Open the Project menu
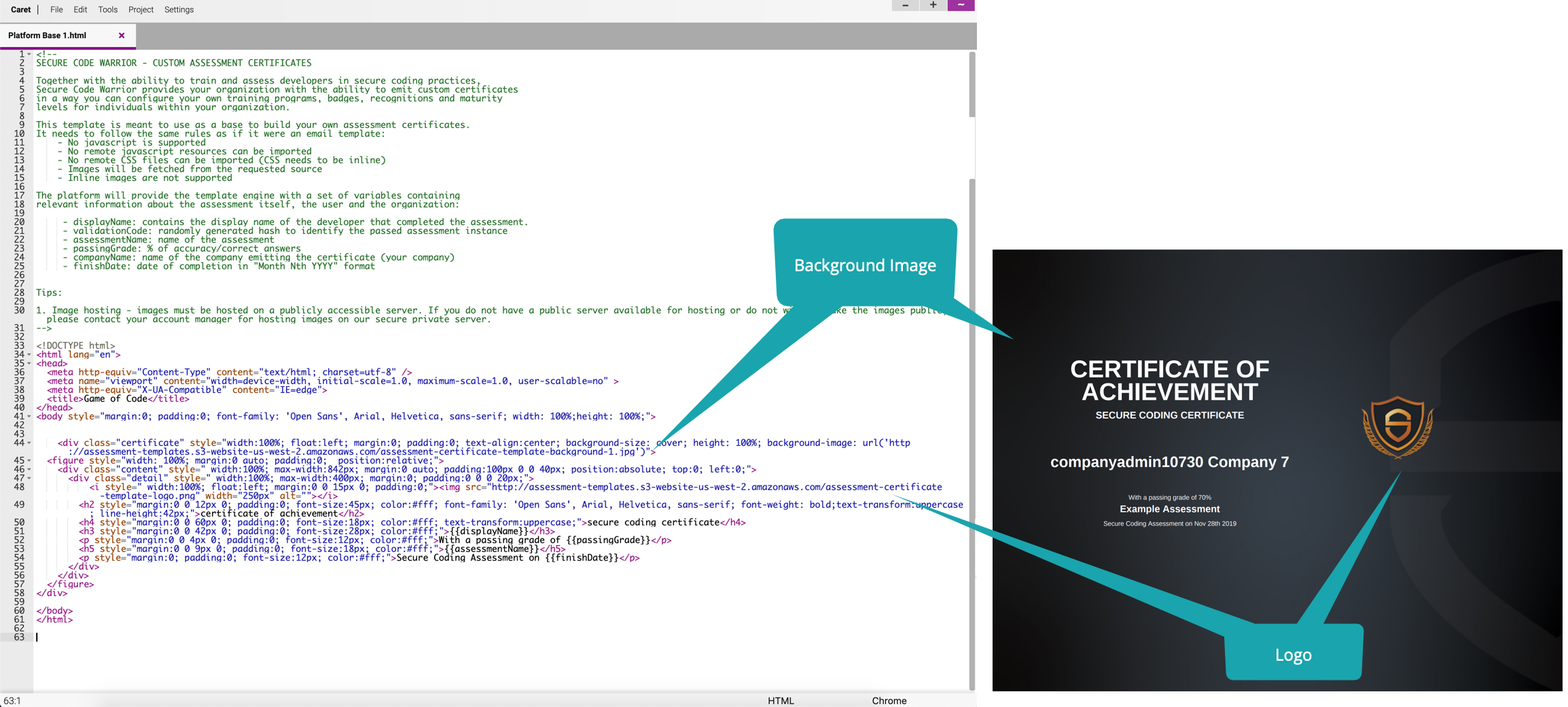The height and width of the screenshot is (707, 1568). tap(141, 9)
